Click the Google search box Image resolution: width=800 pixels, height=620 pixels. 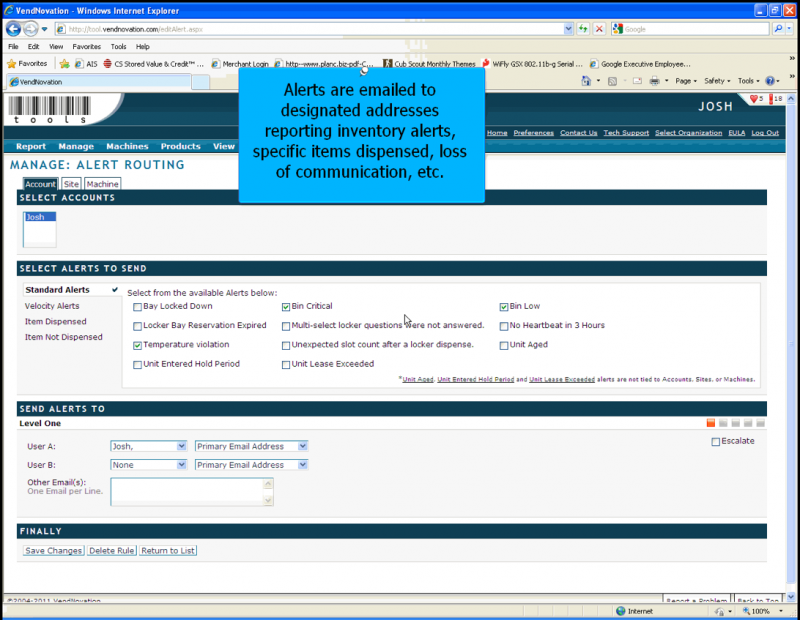pos(690,29)
